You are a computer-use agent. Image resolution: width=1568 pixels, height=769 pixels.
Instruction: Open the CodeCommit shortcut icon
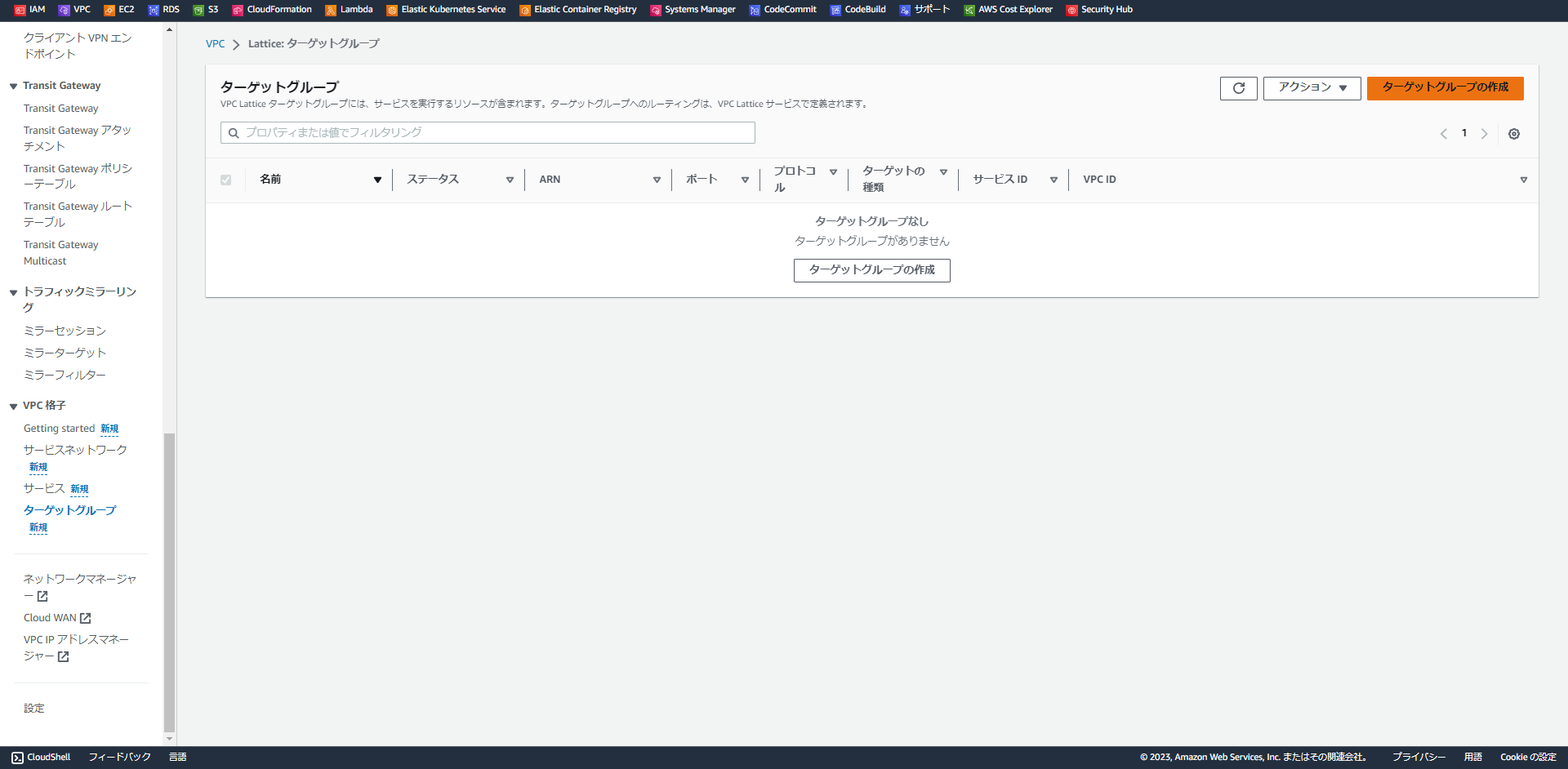(755, 10)
